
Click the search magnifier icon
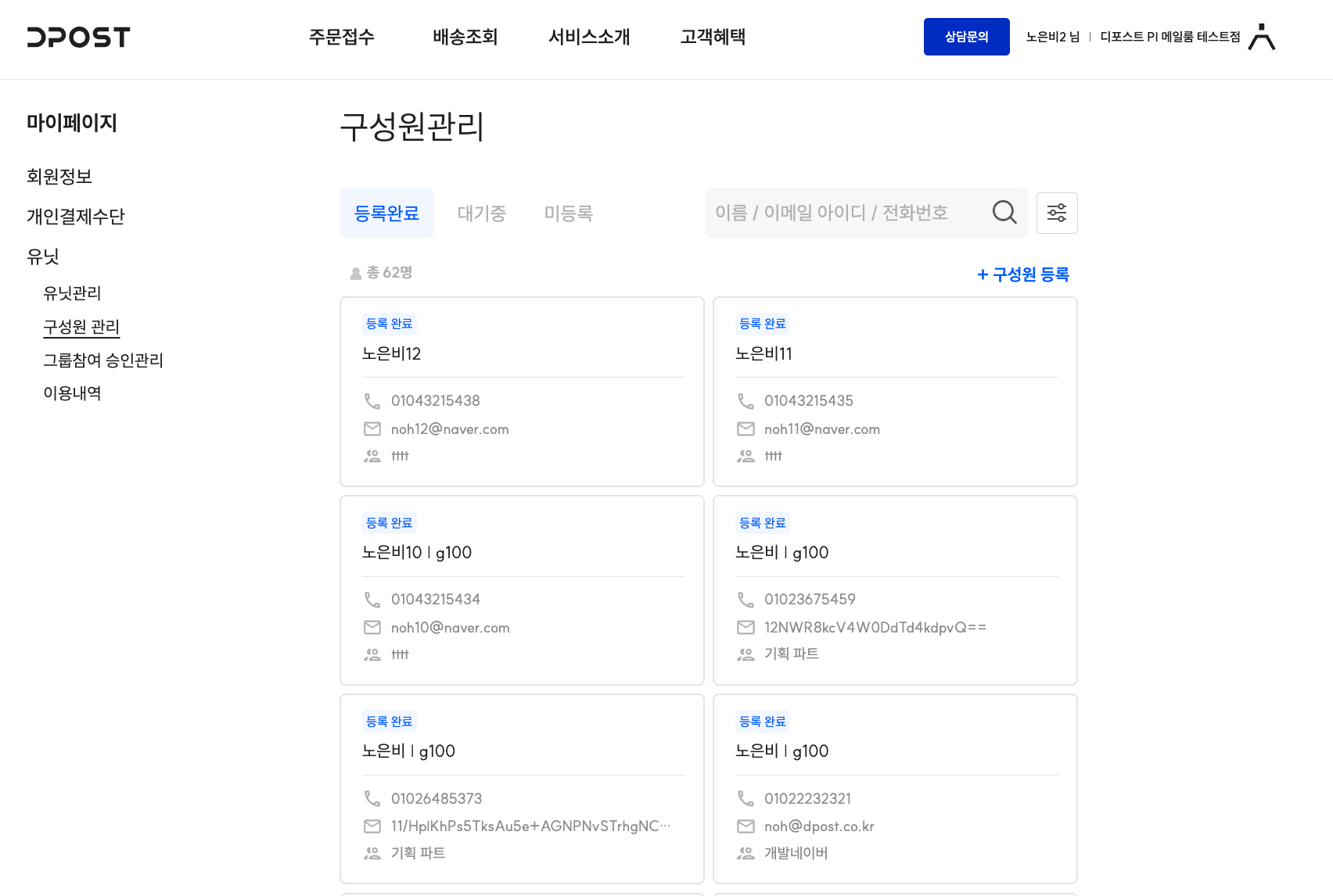(1004, 212)
